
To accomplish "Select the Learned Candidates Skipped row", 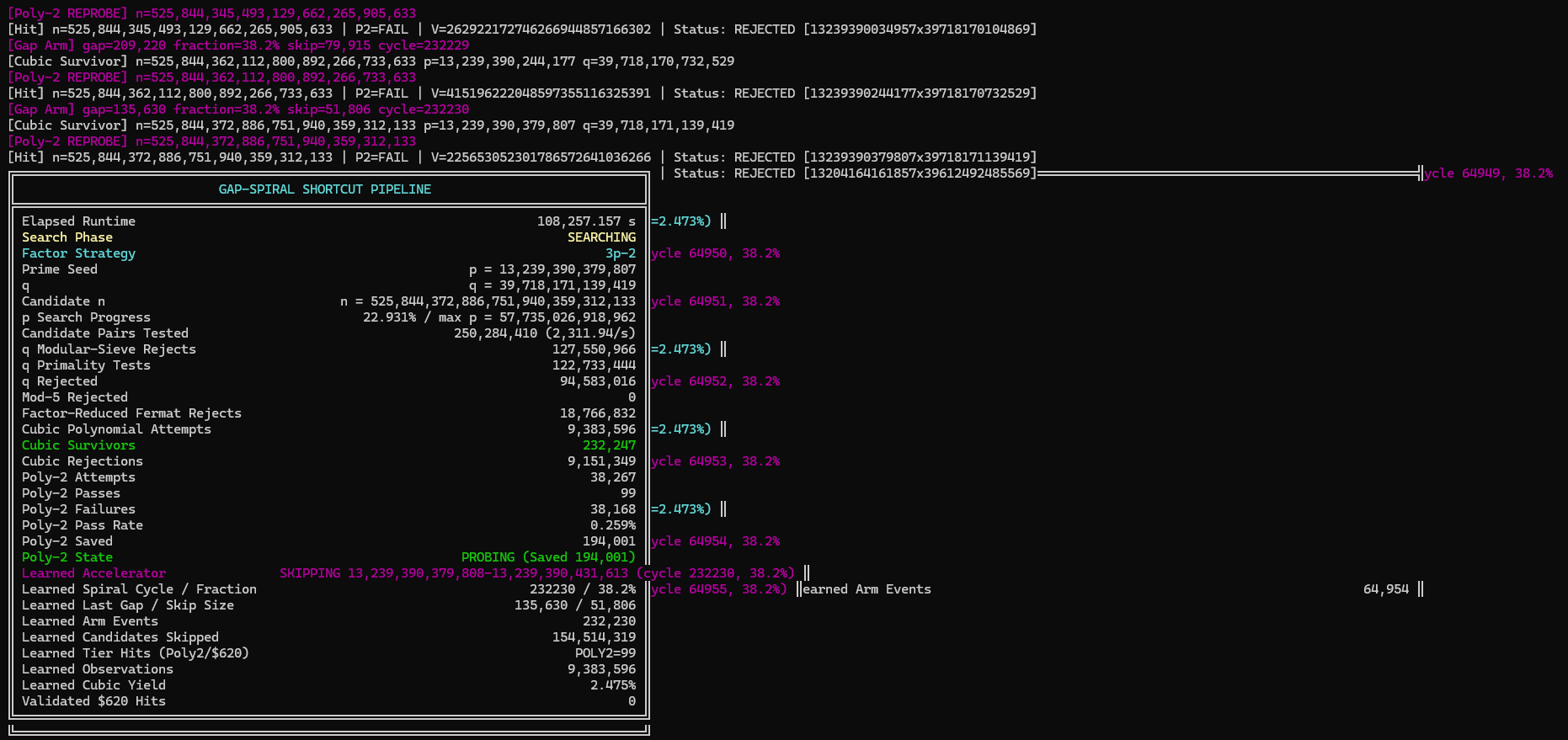I will 329,637.
